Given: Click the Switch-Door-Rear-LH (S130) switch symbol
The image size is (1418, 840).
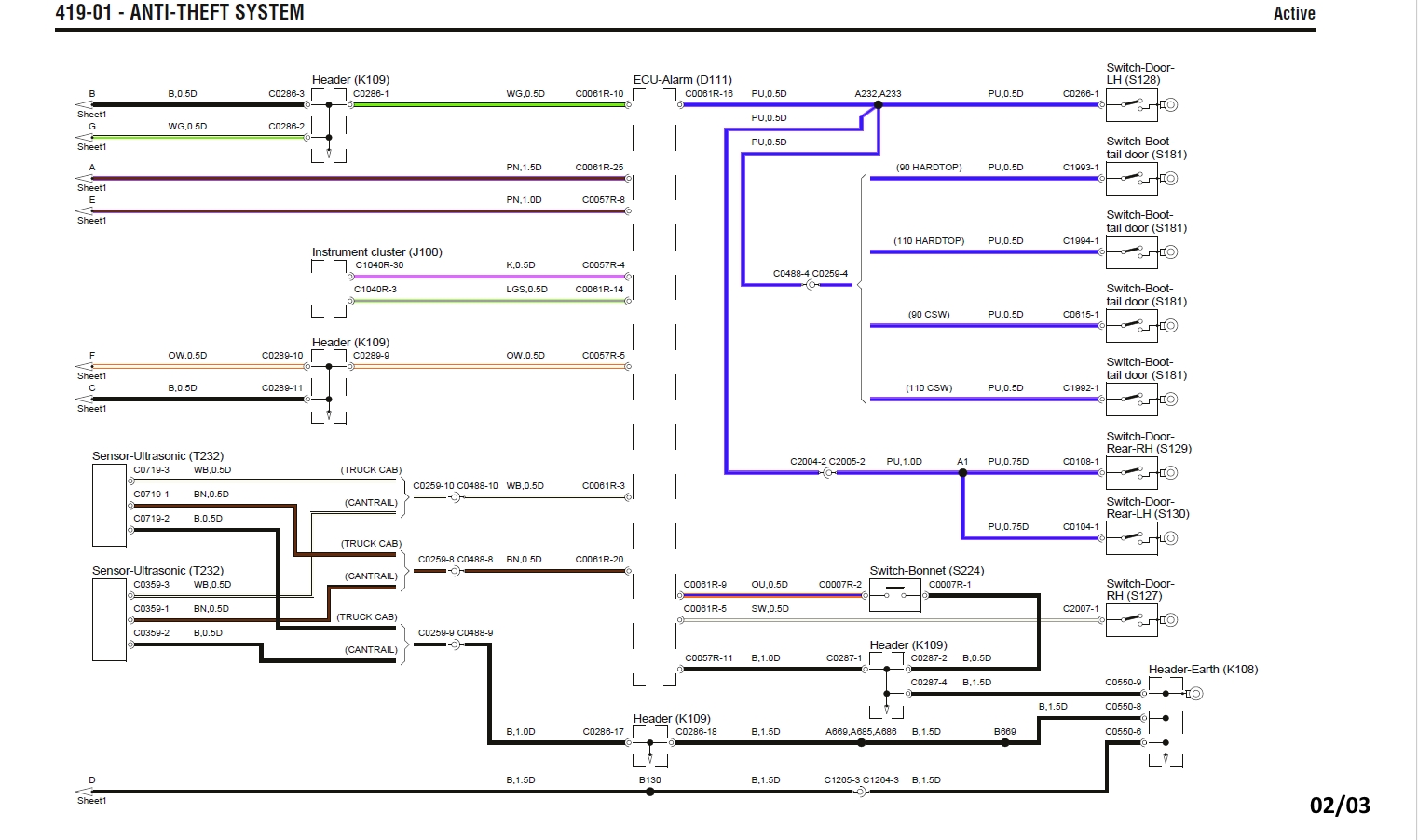Looking at the screenshot, I should [1131, 538].
